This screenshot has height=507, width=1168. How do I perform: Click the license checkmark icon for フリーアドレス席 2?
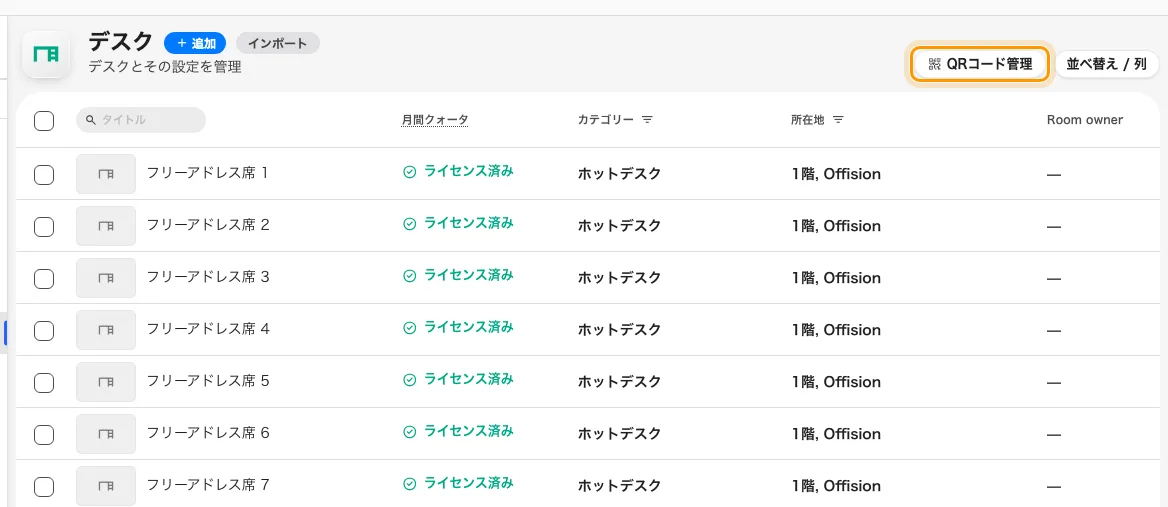point(409,224)
